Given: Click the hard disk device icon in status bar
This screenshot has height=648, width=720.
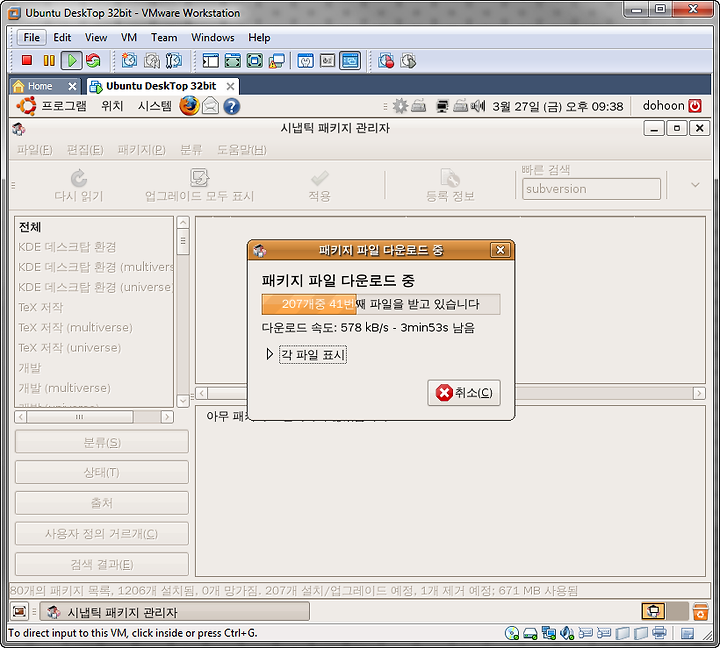Looking at the screenshot, I should click(x=530, y=634).
